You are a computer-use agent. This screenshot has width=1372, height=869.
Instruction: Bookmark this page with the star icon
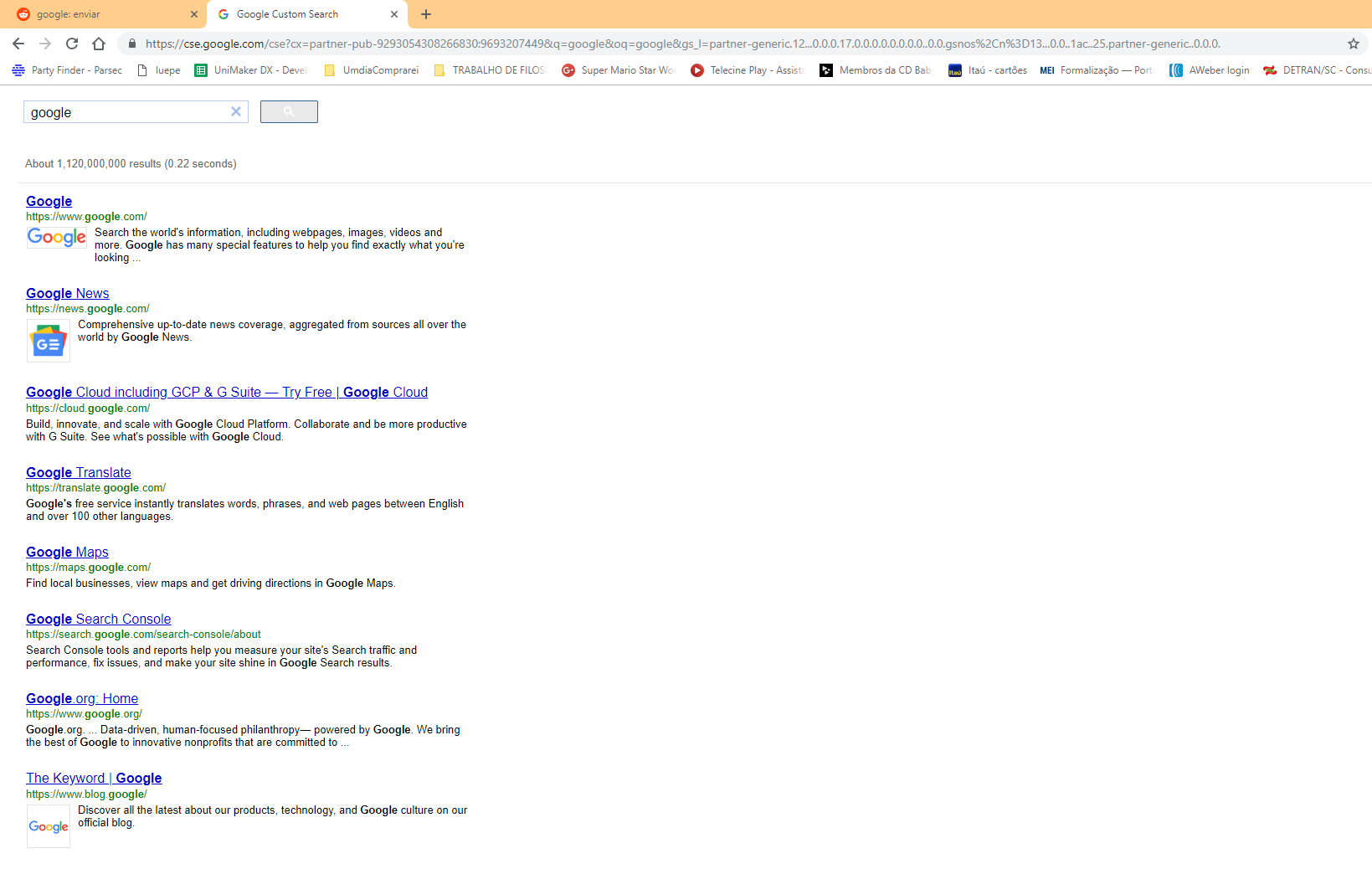[x=1354, y=44]
